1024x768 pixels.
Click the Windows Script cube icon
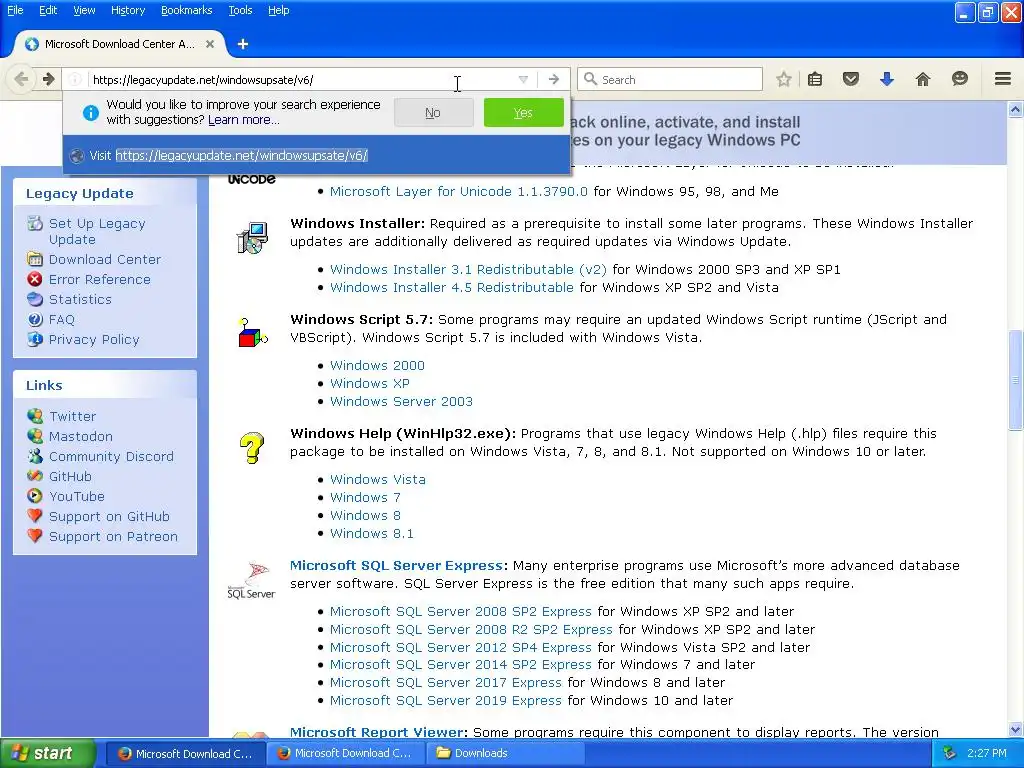pyautogui.click(x=252, y=333)
